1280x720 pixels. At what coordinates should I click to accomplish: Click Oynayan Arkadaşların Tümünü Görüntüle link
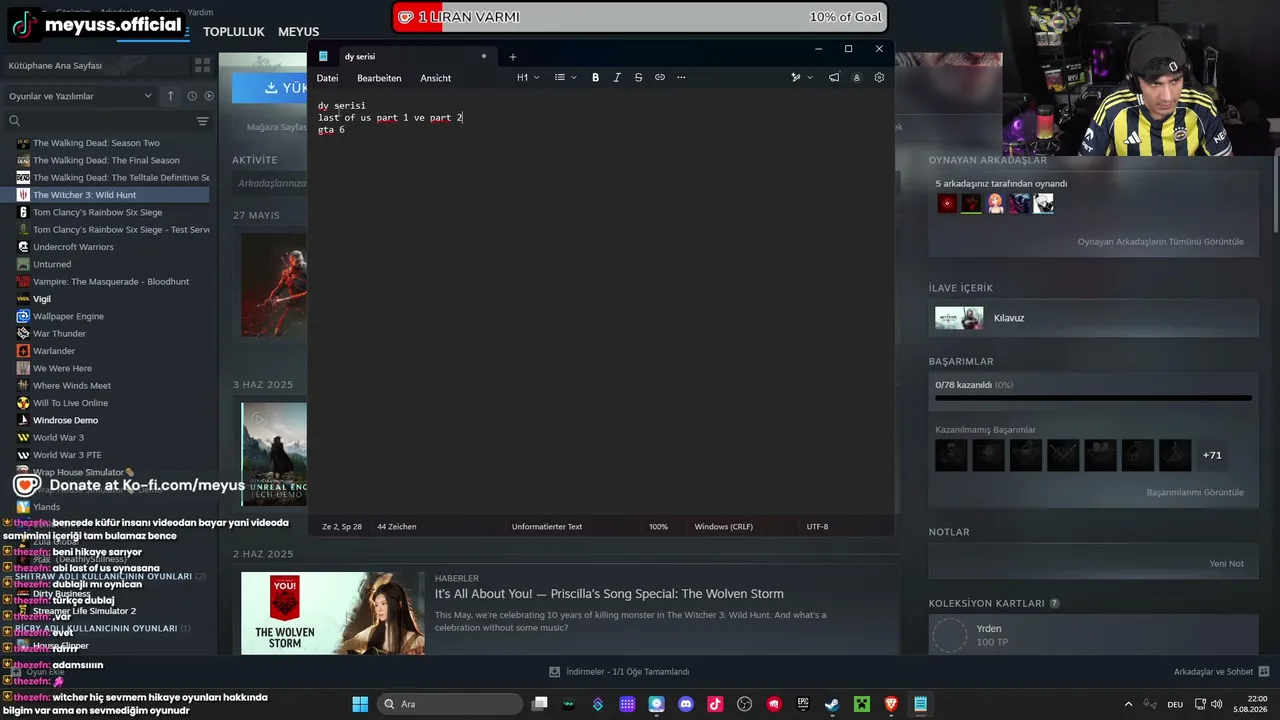point(1161,242)
